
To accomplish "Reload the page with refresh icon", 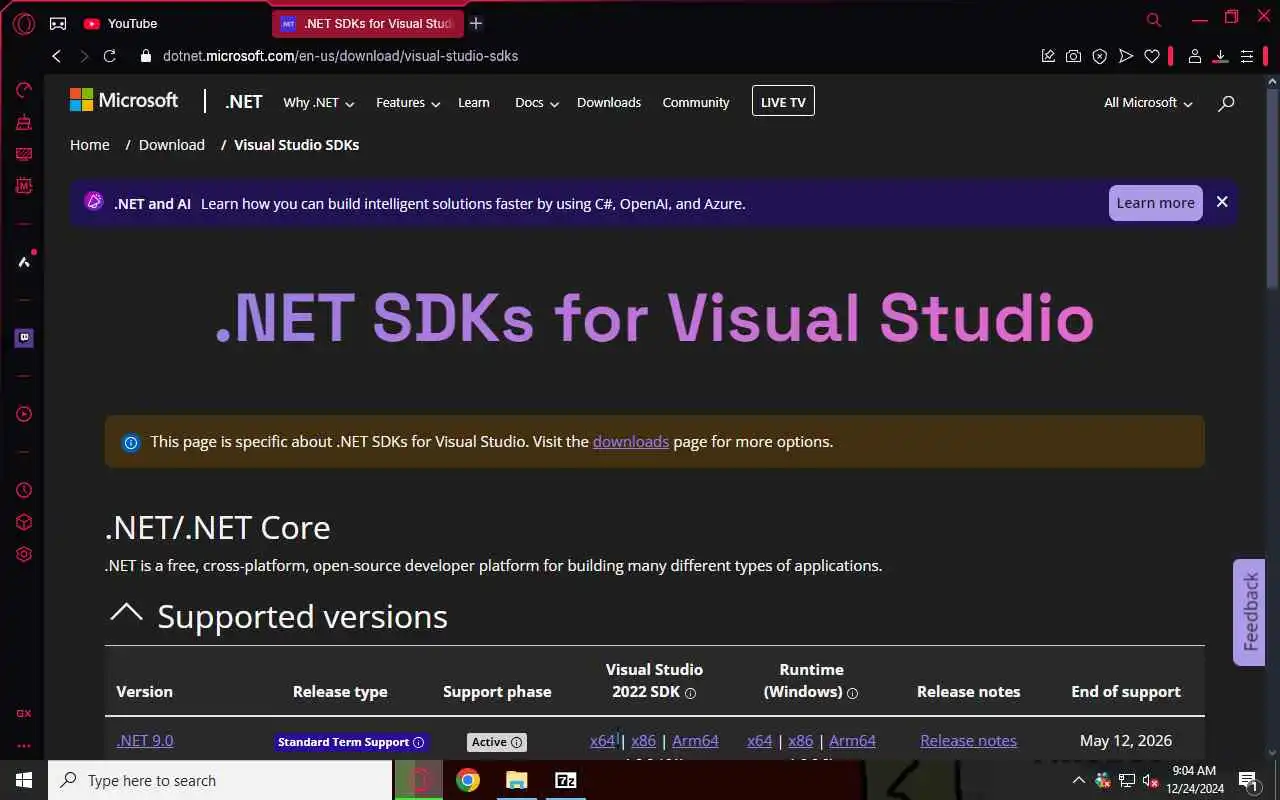I will (x=110, y=56).
